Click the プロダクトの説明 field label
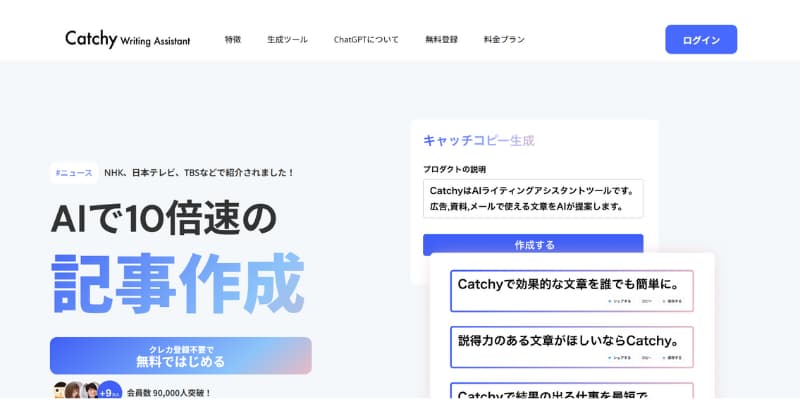800x419 pixels. click(x=454, y=169)
